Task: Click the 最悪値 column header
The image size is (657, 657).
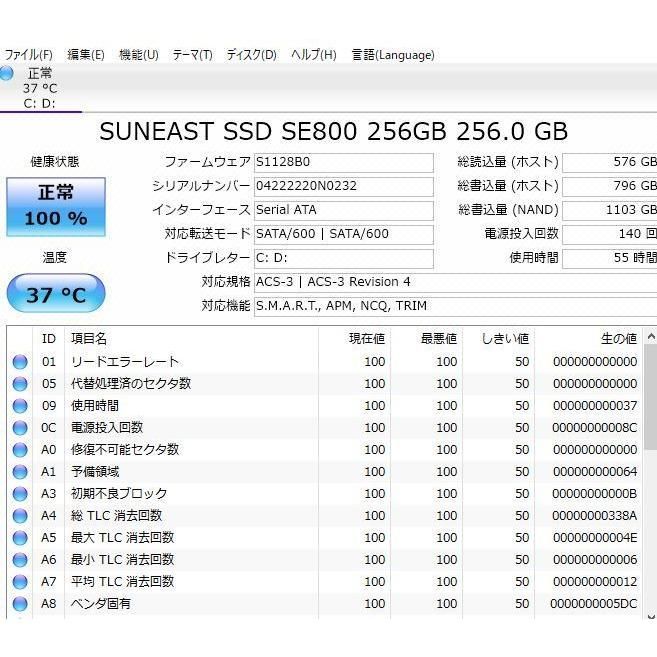Action: [x=427, y=339]
